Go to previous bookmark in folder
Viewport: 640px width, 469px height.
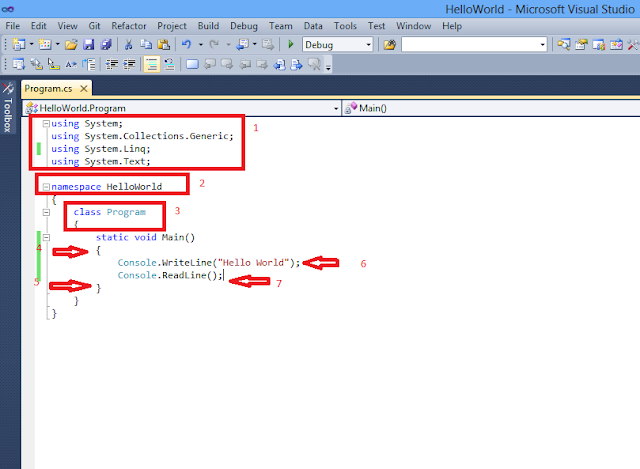click(x=245, y=64)
